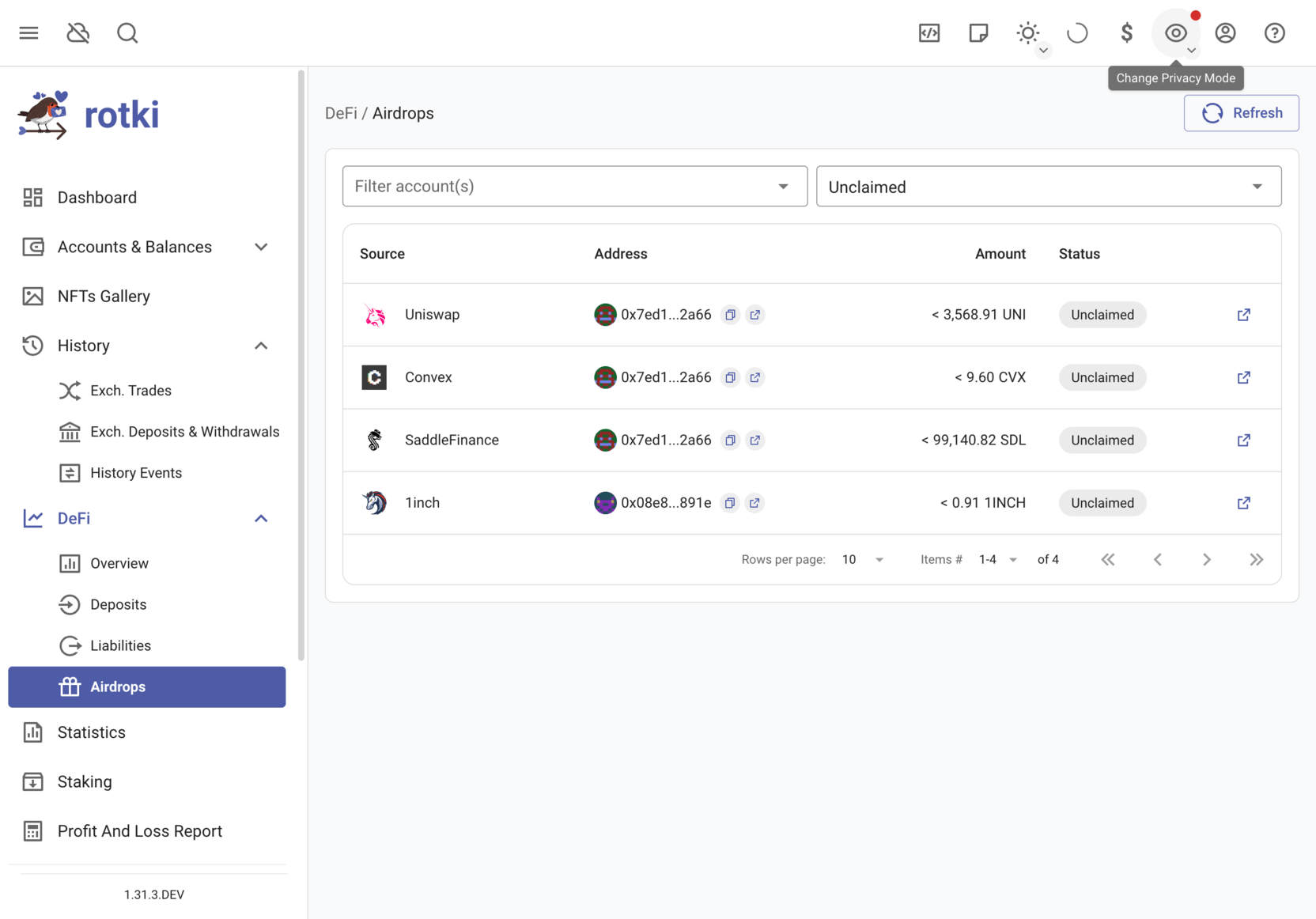Viewport: 1316px width, 919px height.
Task: Refresh the airdrops list
Action: coord(1241,113)
